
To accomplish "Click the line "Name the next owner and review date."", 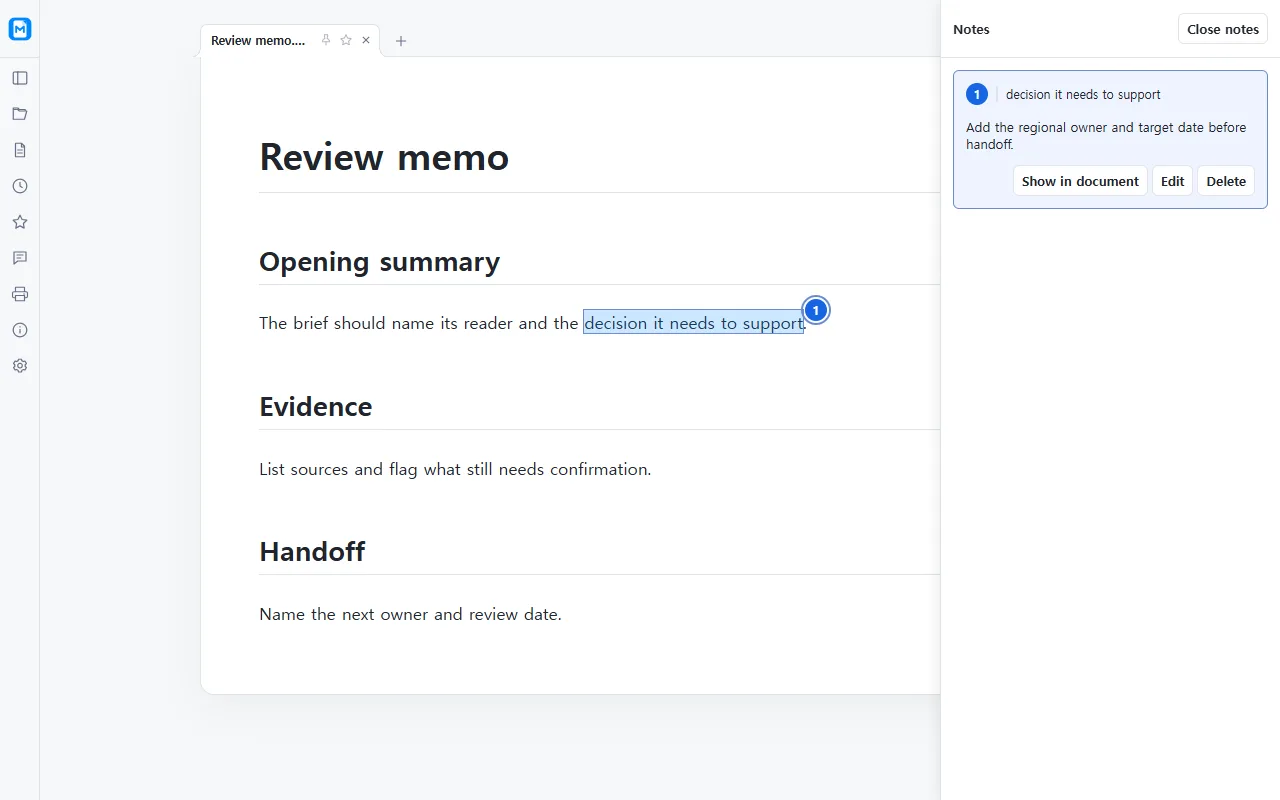I will click(410, 614).
